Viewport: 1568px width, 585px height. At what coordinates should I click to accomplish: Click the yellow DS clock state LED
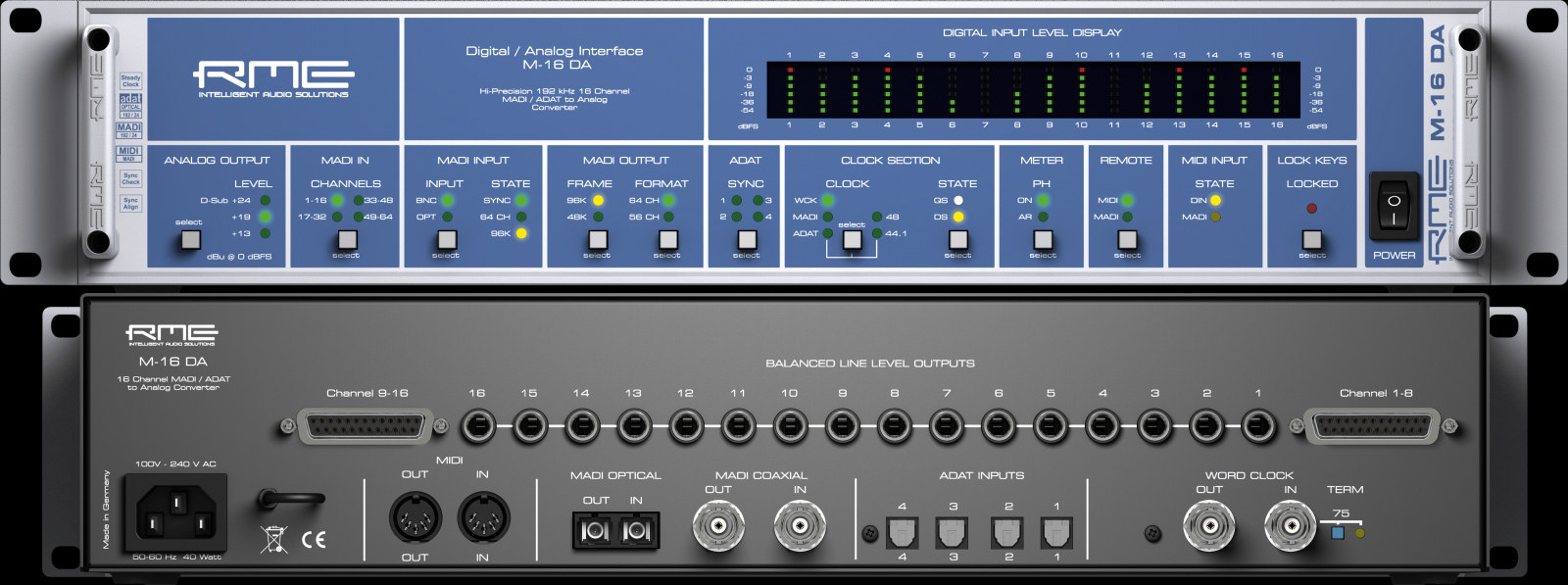958,217
